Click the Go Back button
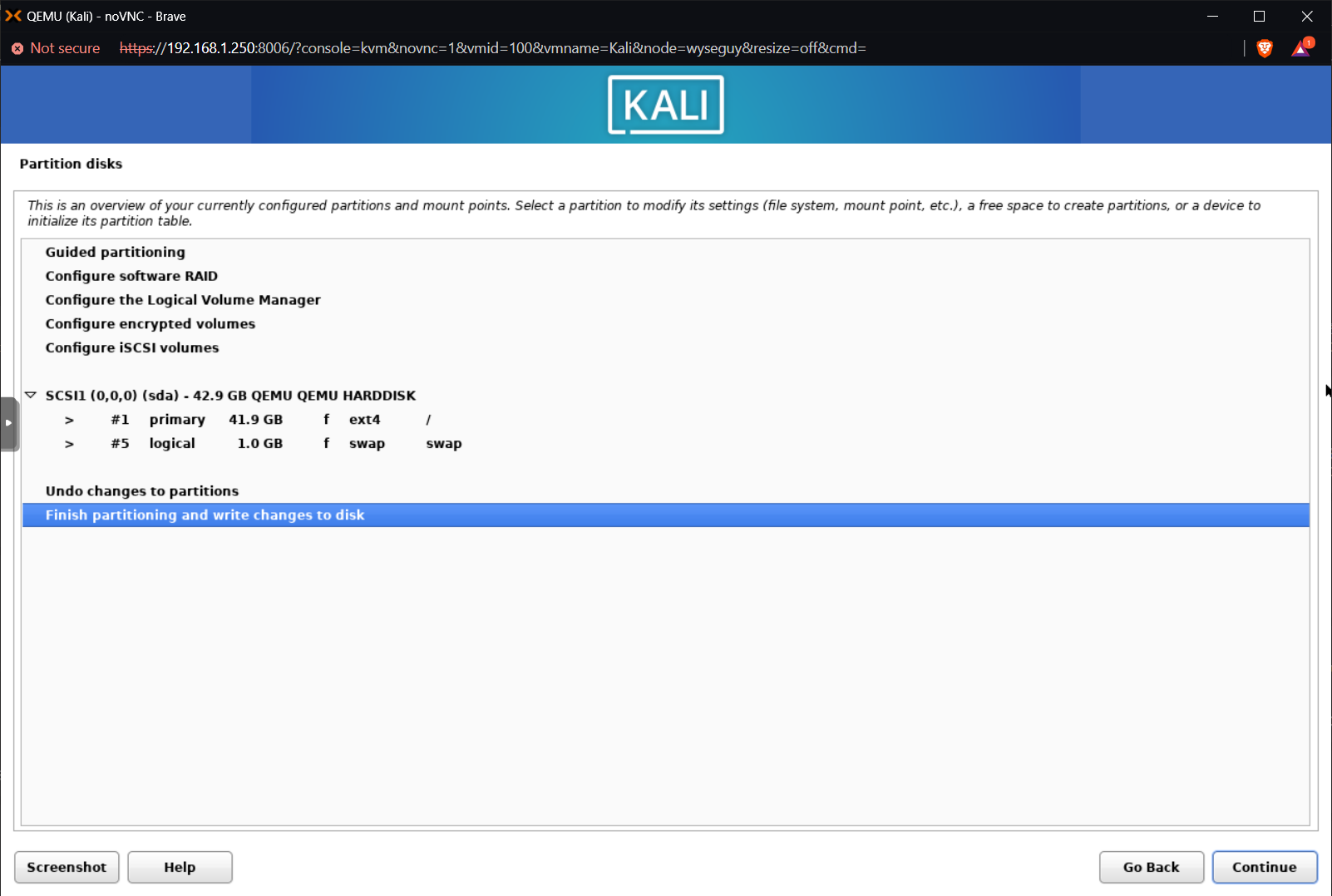1332x896 pixels. click(1151, 867)
